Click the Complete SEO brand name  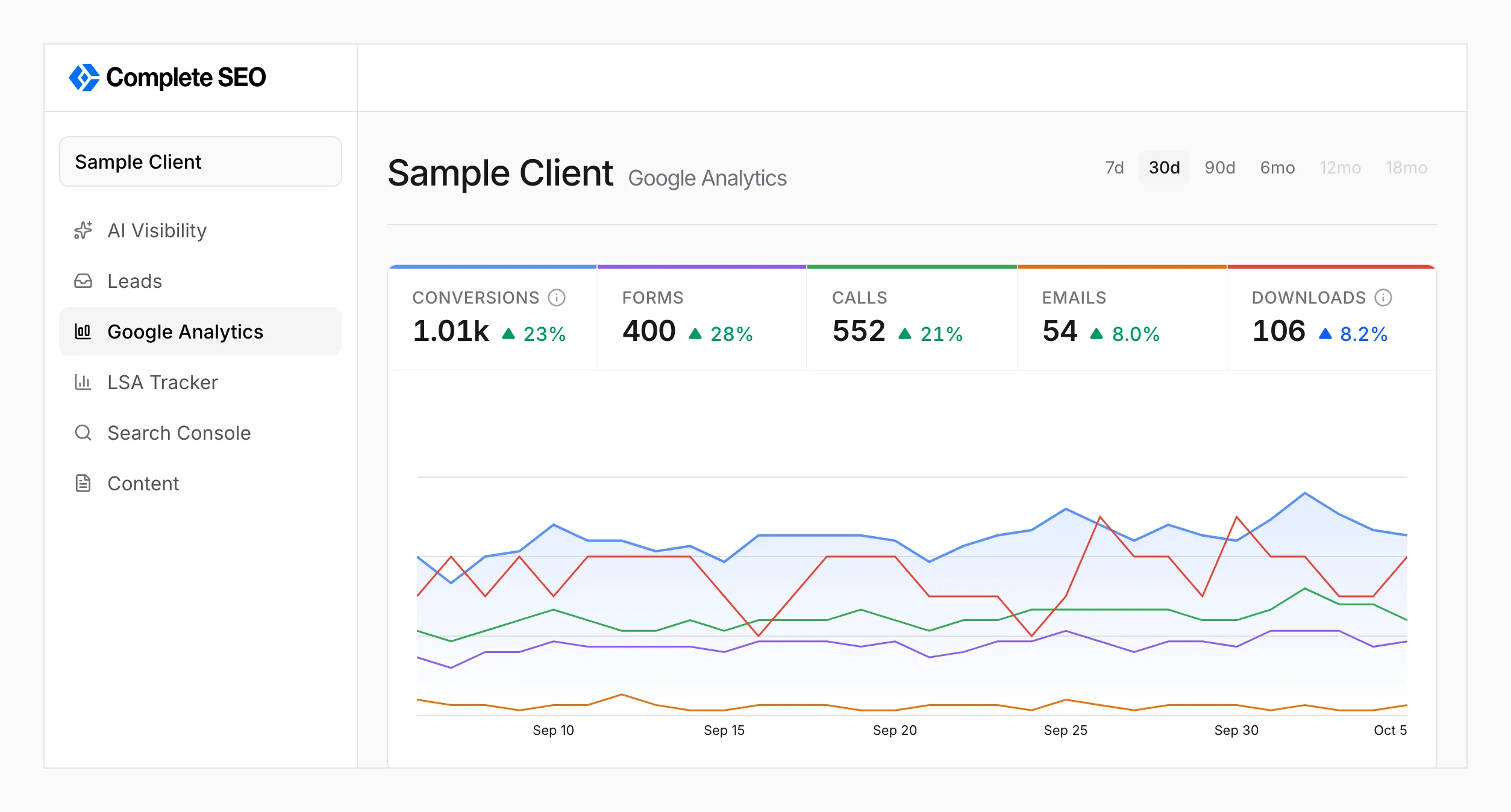[186, 78]
